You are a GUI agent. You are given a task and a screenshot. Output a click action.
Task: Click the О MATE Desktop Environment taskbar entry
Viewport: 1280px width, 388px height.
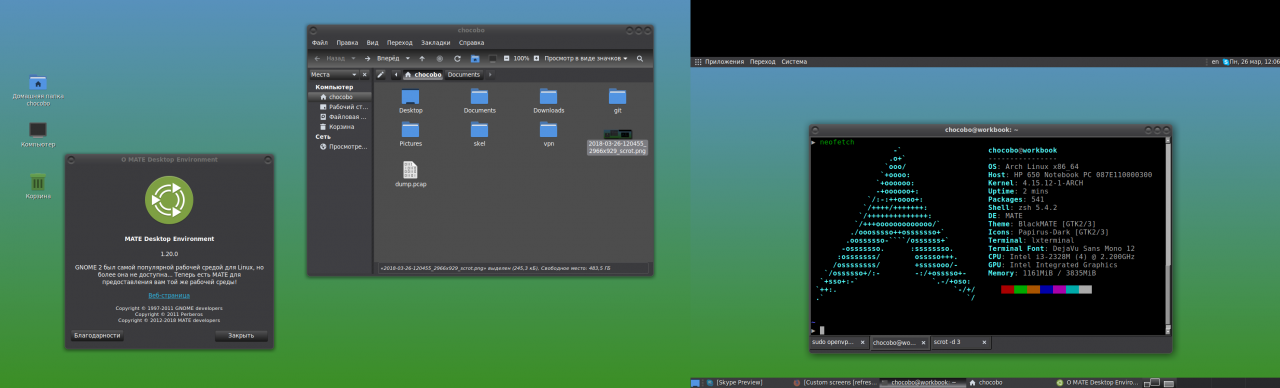click(x=1097, y=382)
